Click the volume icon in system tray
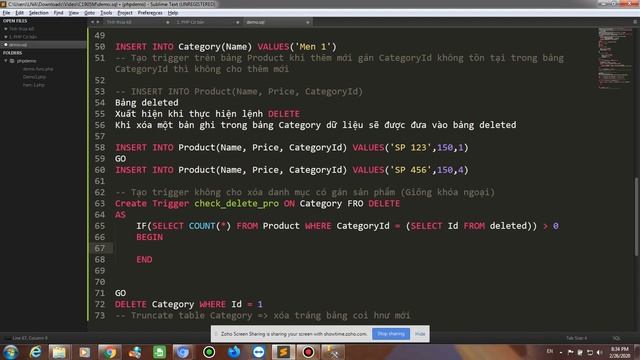 click(x=600, y=352)
